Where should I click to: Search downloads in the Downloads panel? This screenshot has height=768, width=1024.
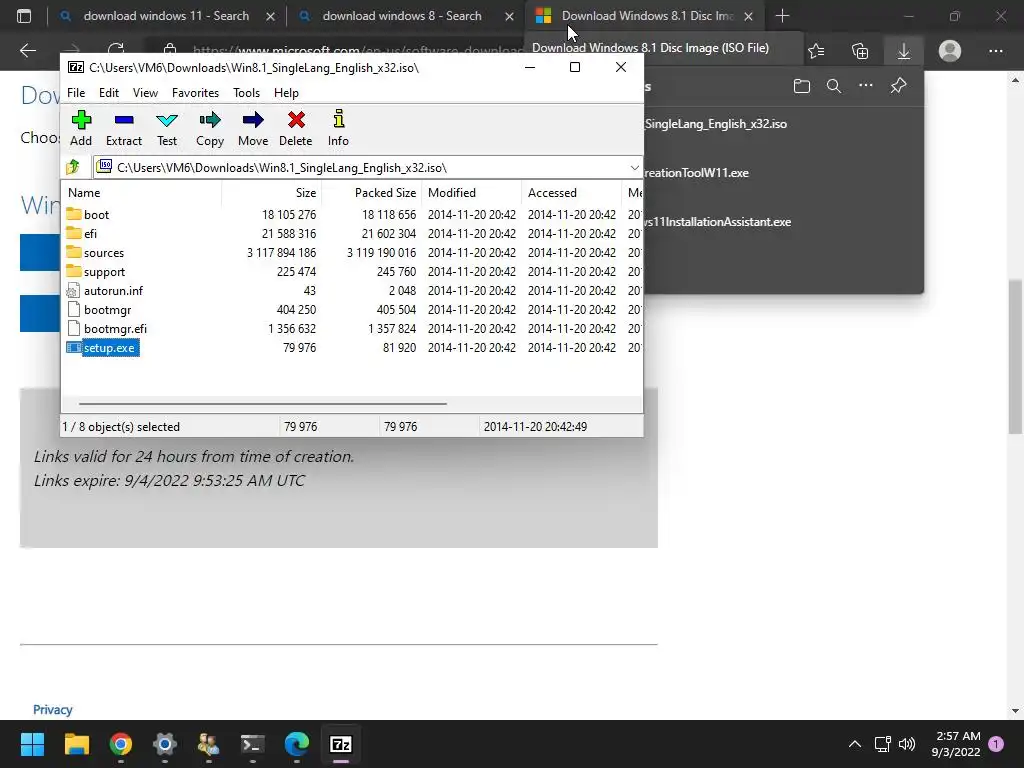(834, 86)
